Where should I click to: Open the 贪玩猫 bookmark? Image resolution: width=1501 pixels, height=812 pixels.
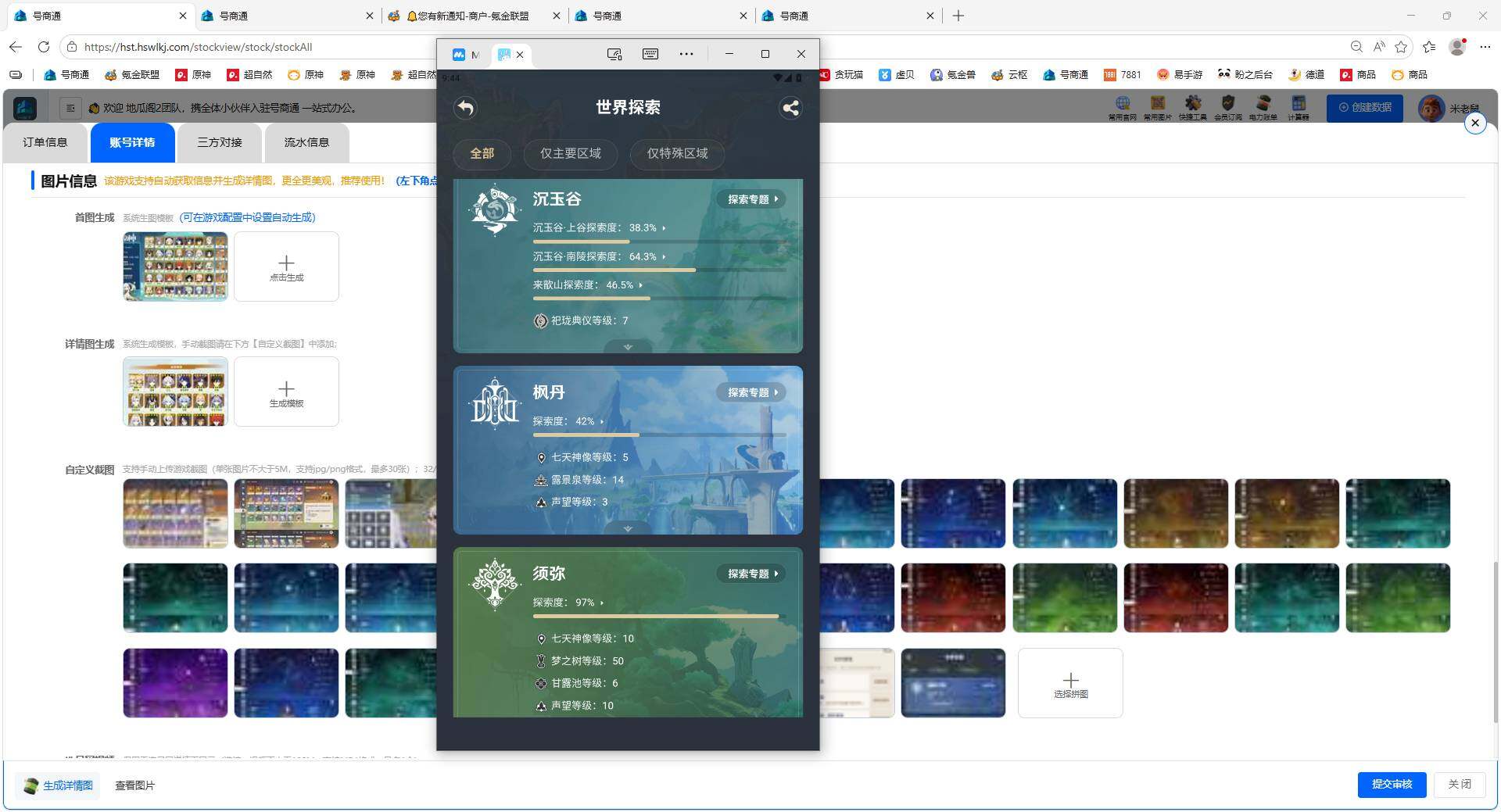(841, 75)
